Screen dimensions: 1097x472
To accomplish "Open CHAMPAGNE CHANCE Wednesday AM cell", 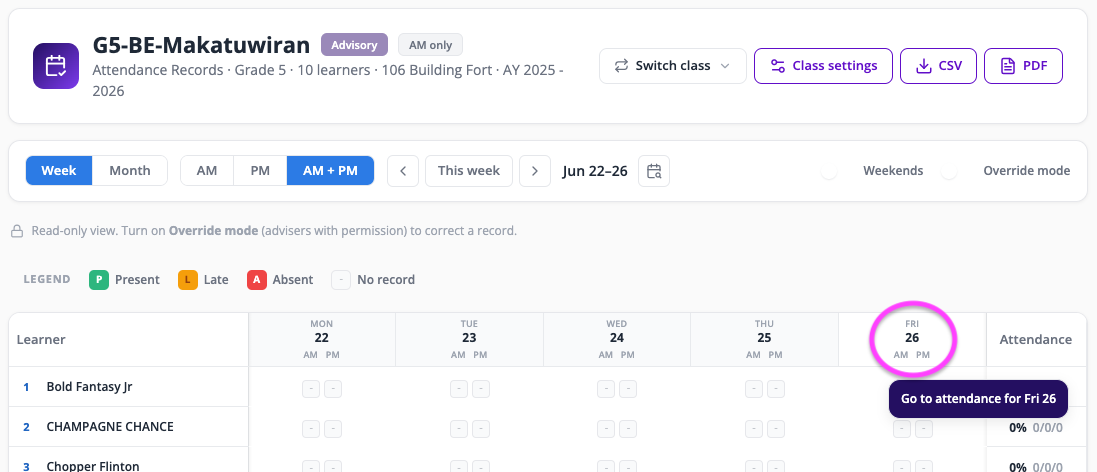I will coord(607,429).
